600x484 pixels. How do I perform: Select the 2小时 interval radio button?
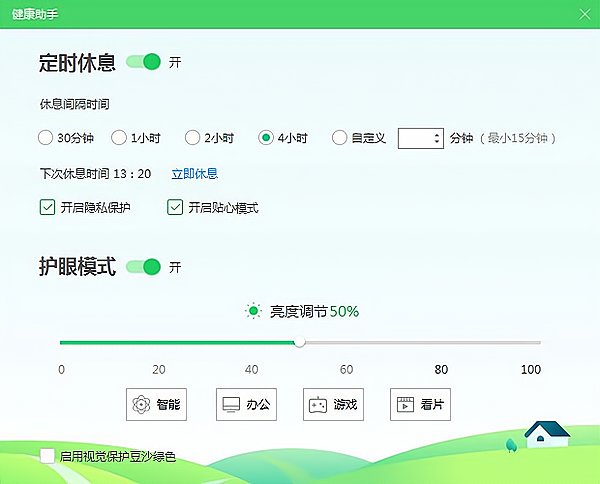(192, 137)
